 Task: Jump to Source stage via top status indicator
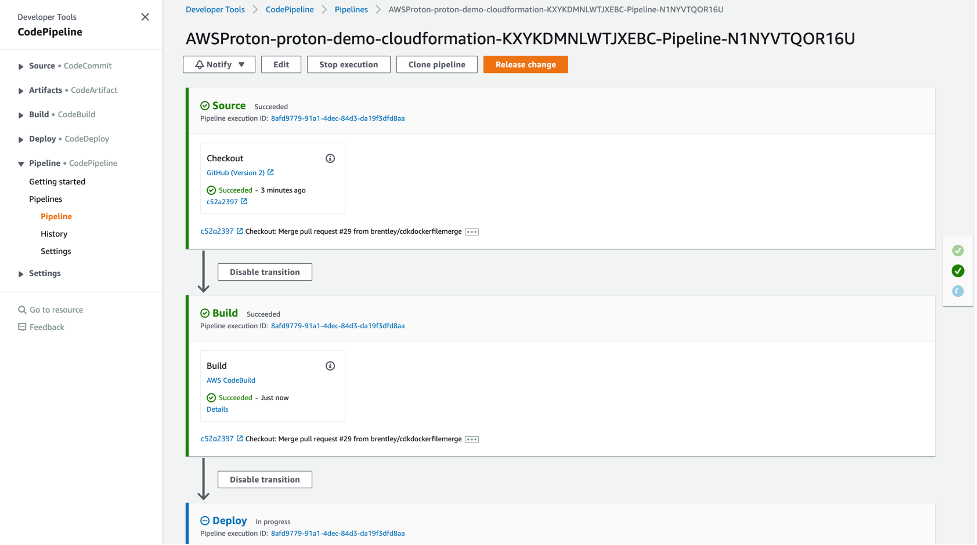(958, 250)
